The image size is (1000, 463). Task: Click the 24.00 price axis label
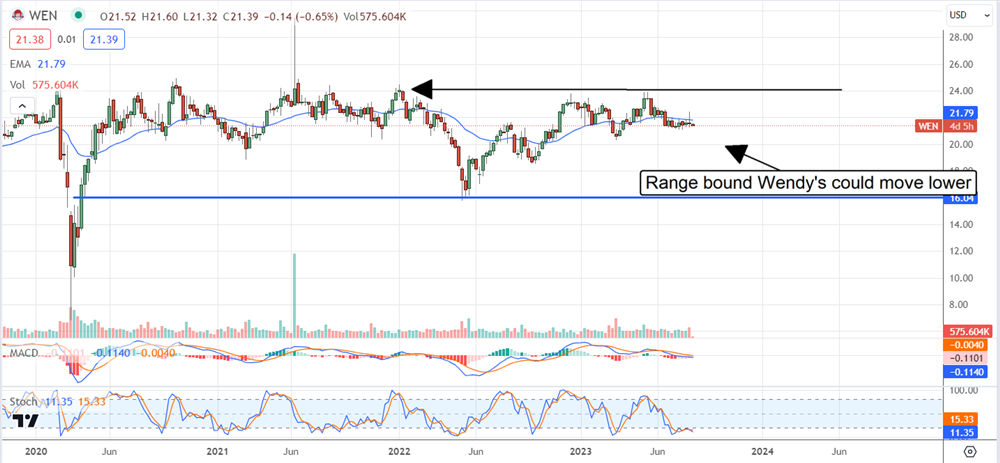click(x=960, y=91)
